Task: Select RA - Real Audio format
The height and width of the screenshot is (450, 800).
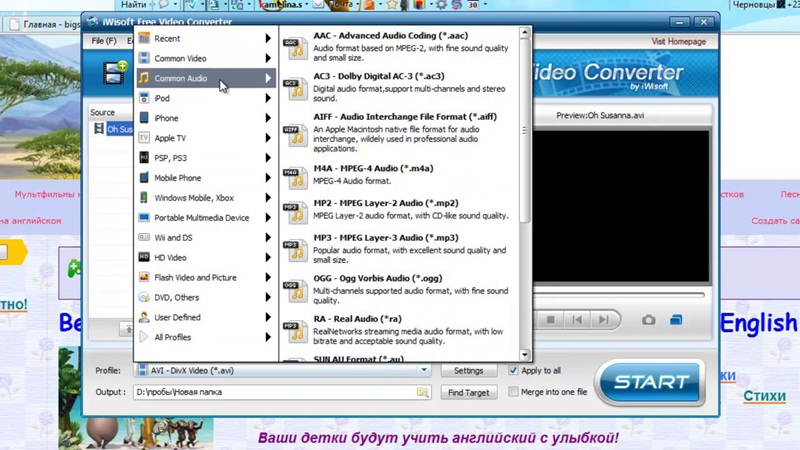Action: point(398,330)
